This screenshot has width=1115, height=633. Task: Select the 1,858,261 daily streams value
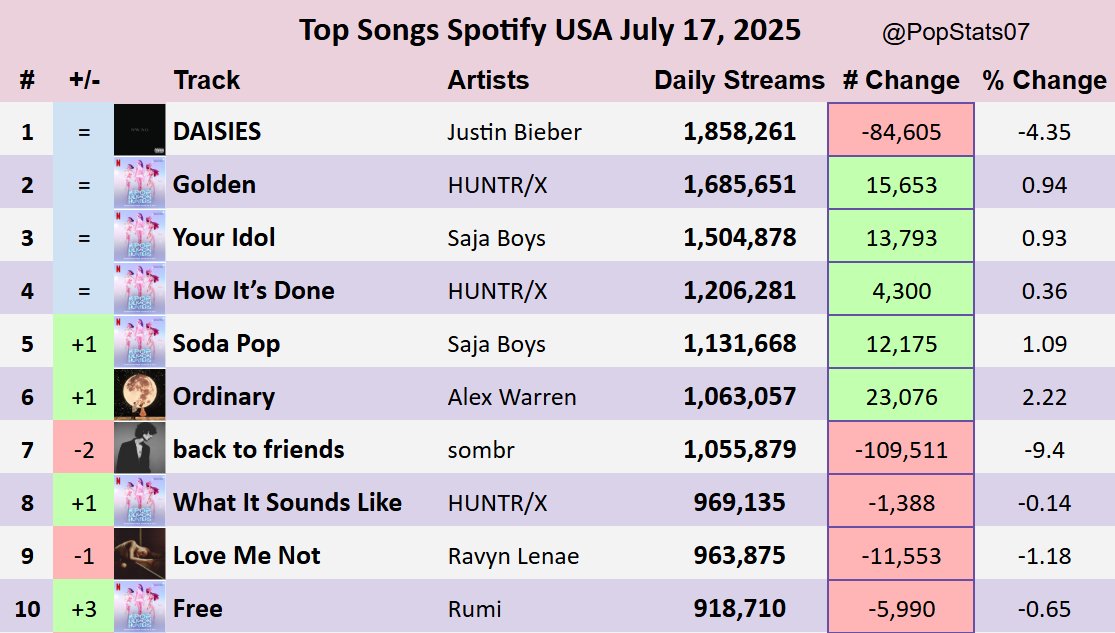pos(739,132)
